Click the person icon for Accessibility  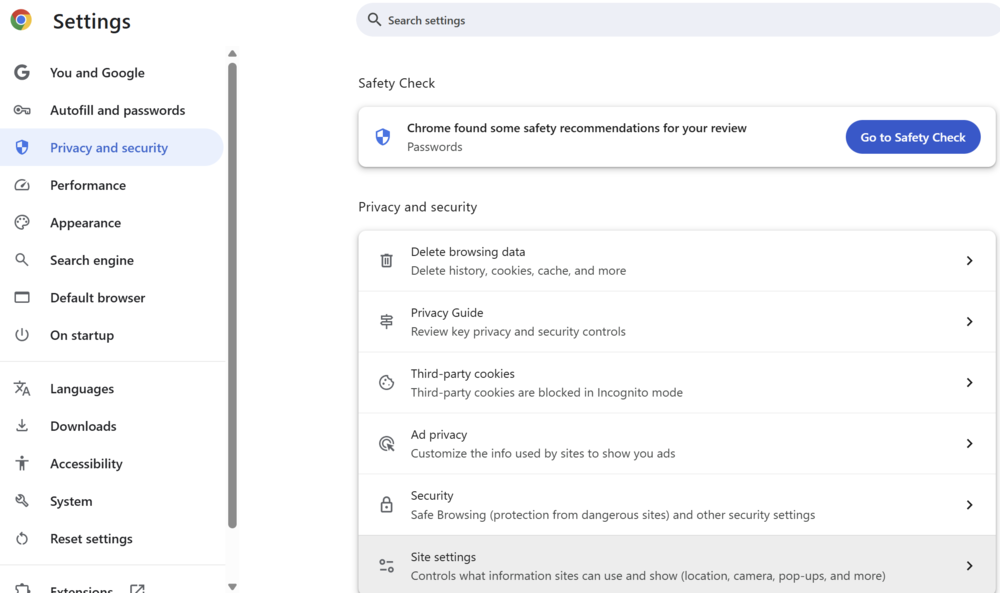click(x=22, y=463)
